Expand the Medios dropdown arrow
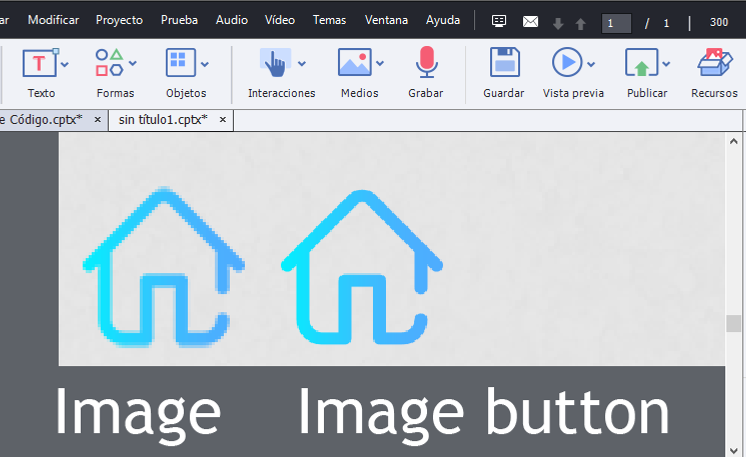This screenshot has height=457, width=746. point(380,64)
